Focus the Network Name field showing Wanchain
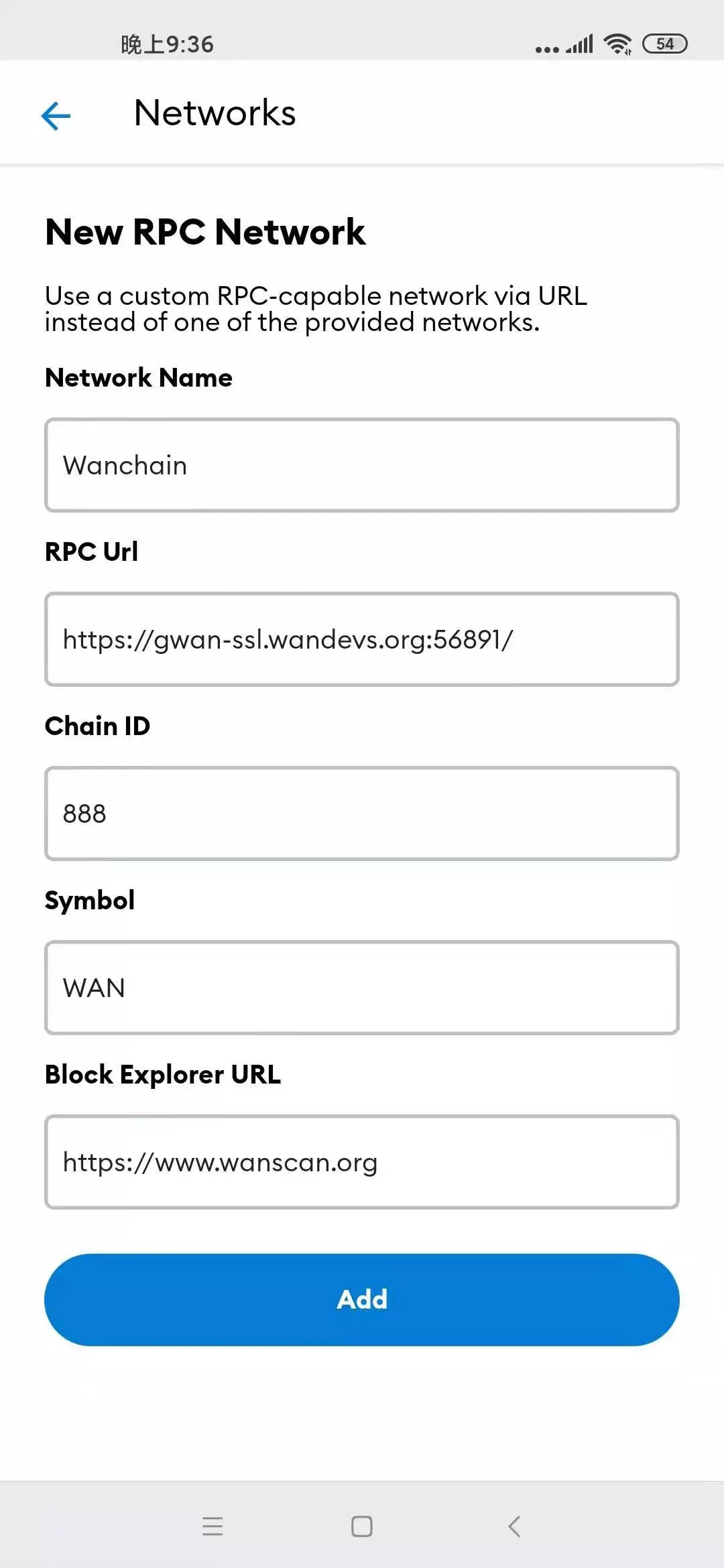Image resolution: width=724 pixels, height=1568 pixels. click(362, 464)
